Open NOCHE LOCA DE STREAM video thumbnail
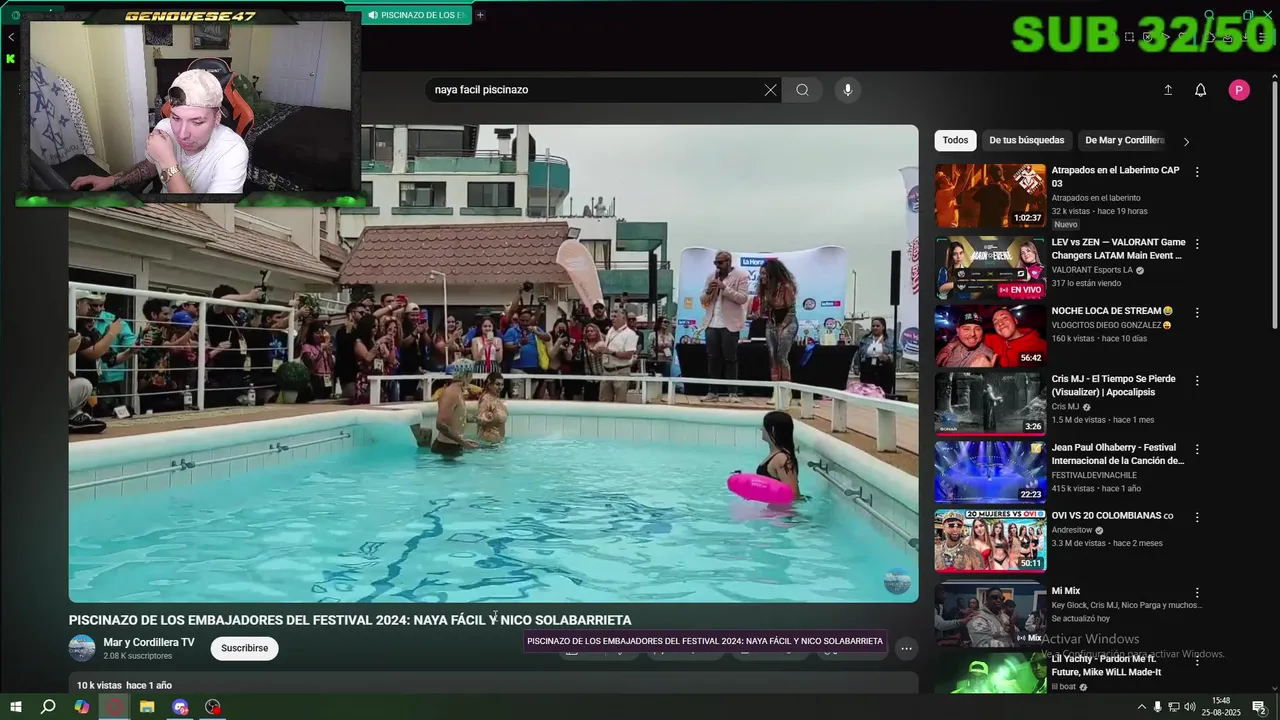This screenshot has width=1280, height=720. (990, 336)
